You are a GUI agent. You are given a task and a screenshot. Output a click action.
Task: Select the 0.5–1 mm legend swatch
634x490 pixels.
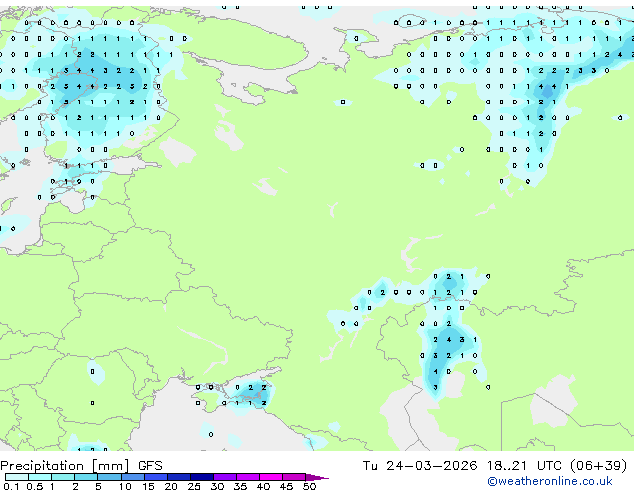[x=40, y=477]
